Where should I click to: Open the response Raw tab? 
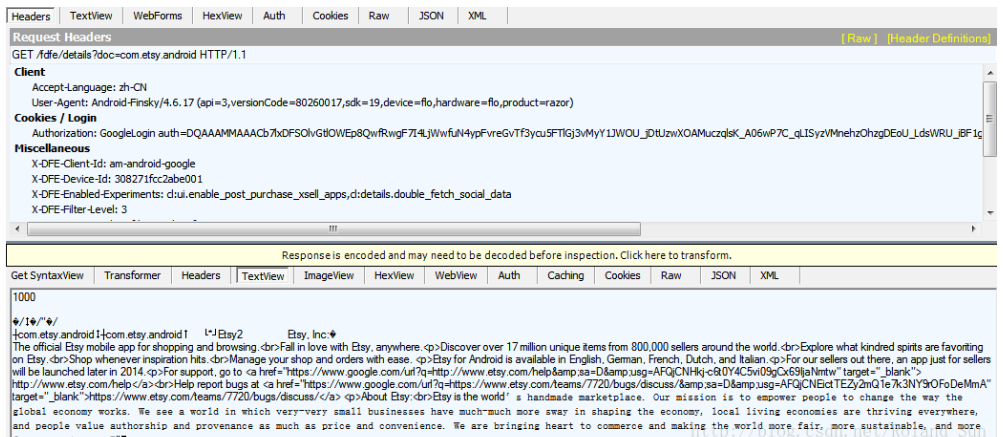point(671,276)
